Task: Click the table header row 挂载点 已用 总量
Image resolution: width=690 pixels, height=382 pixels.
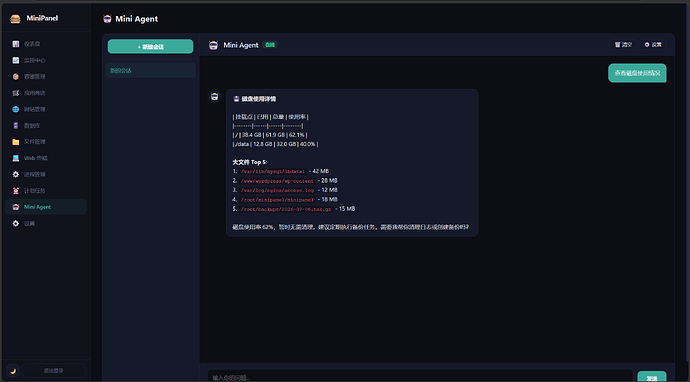Action: click(271, 117)
